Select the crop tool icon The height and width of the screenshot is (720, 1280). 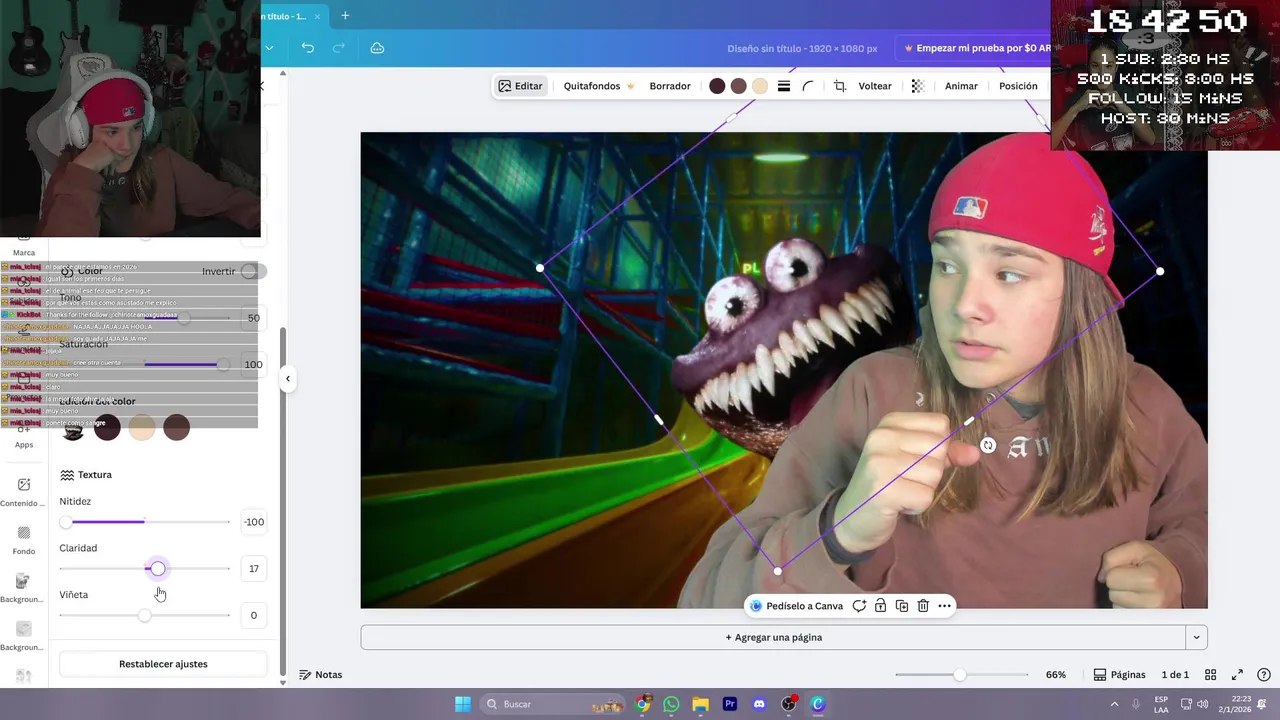click(840, 86)
